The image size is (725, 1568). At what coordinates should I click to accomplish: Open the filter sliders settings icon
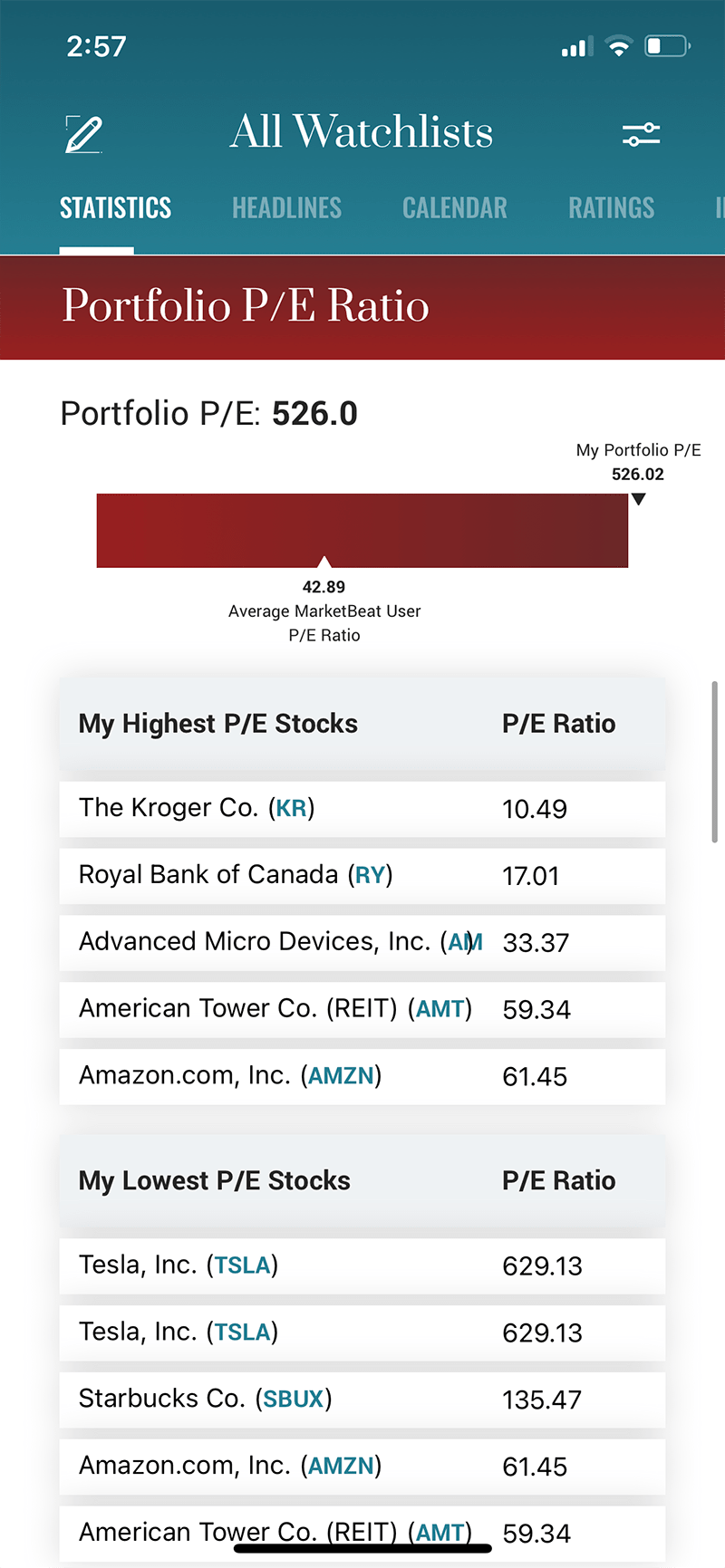pyautogui.click(x=641, y=135)
